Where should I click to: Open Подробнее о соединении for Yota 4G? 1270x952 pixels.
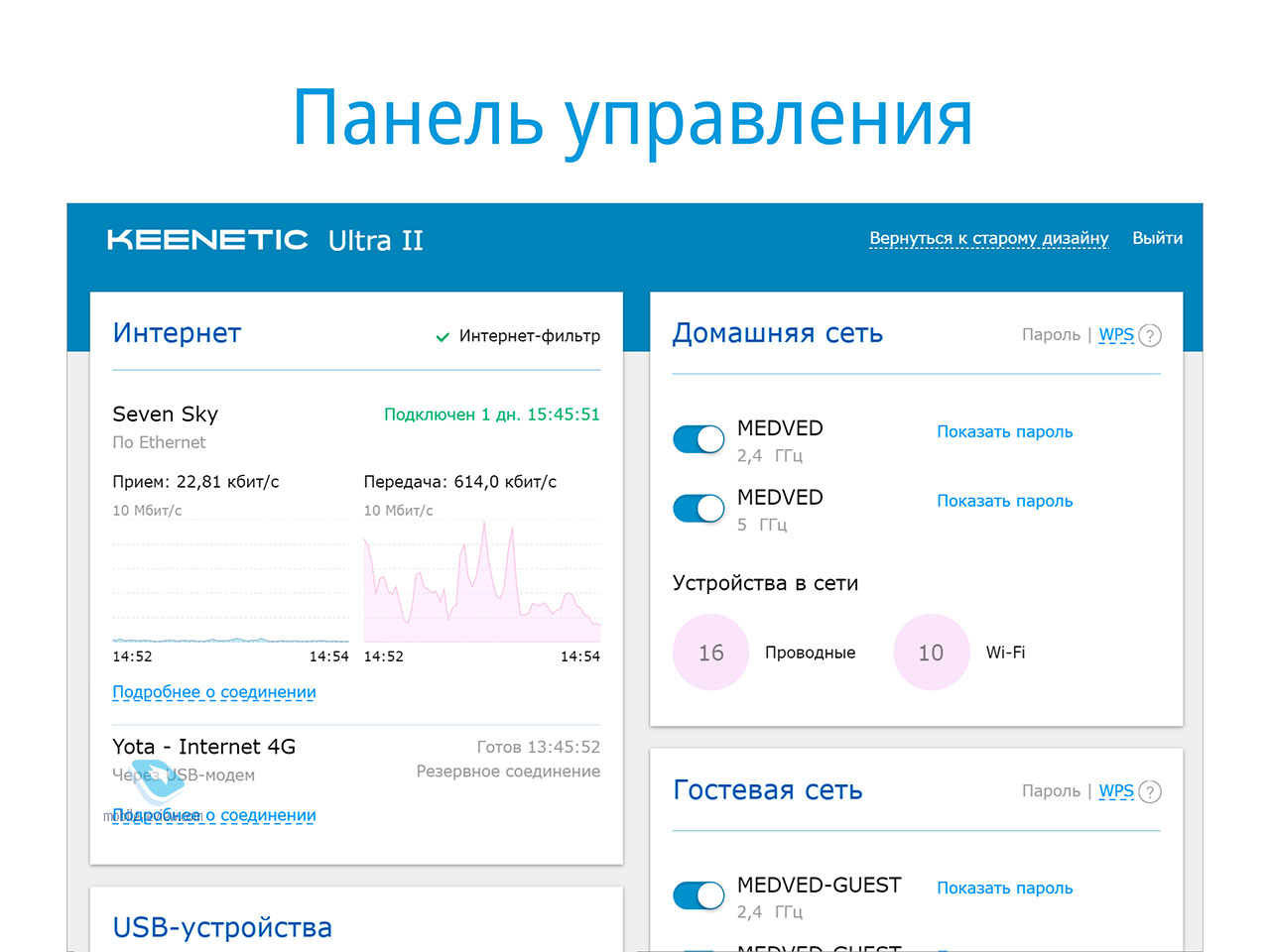point(214,815)
